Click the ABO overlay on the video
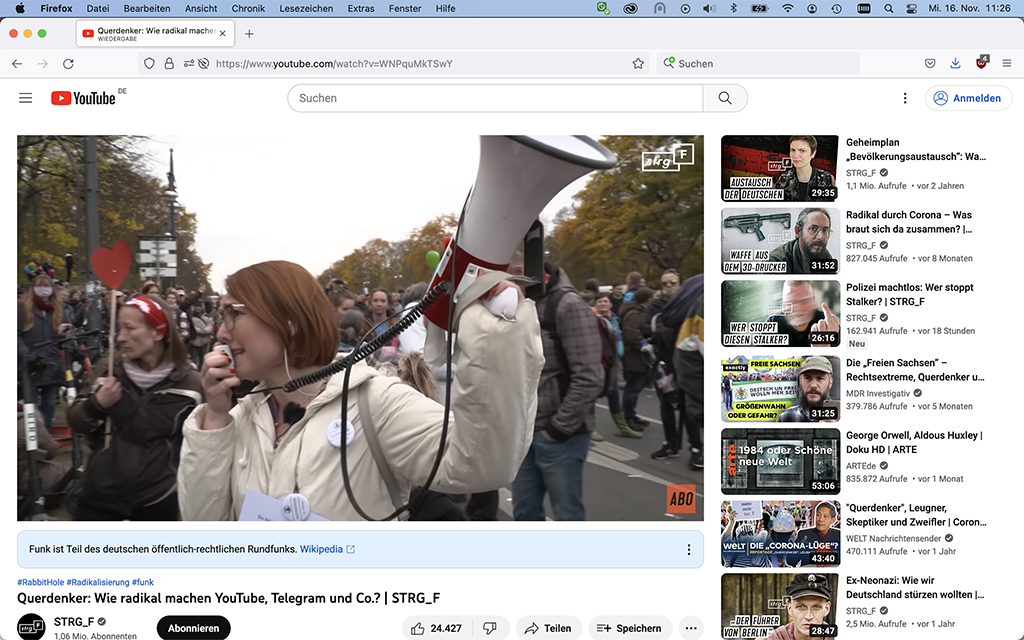 point(681,499)
